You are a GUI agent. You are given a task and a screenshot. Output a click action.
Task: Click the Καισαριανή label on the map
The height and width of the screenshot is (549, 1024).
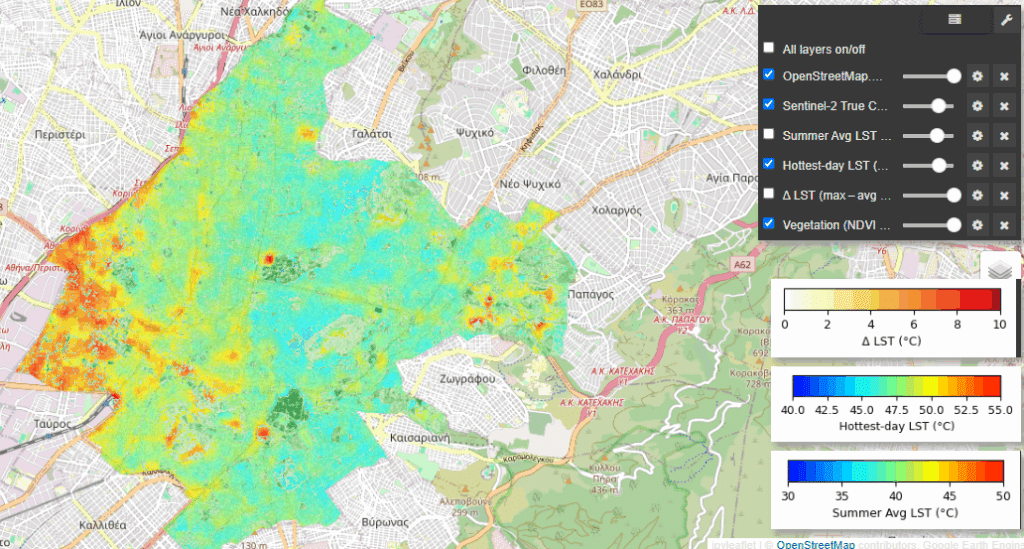tap(419, 437)
